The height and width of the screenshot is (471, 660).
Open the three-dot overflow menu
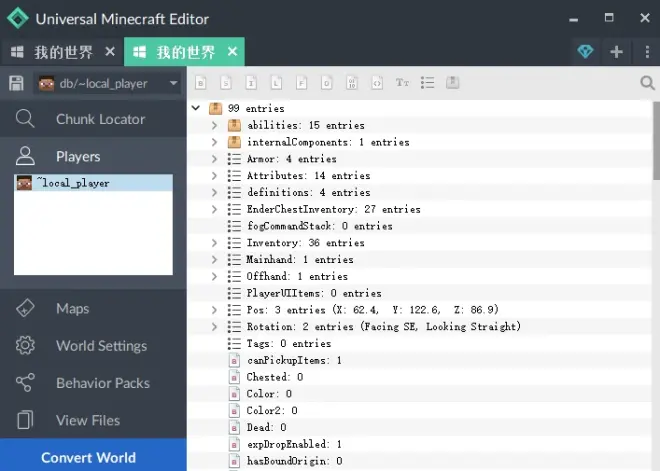pos(647,52)
